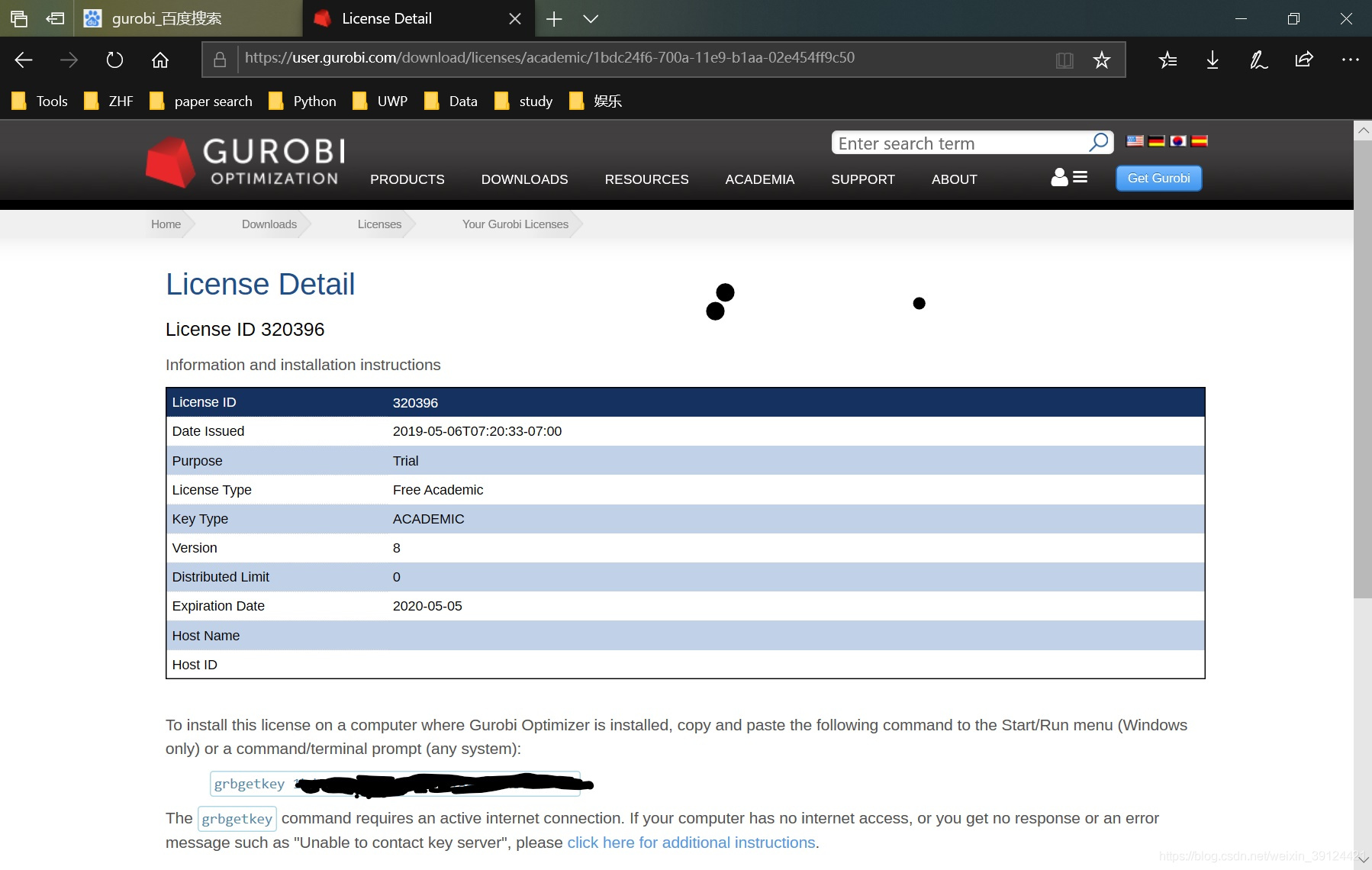This screenshot has width=1372, height=870.
Task: Add page to favorites star icon
Action: point(1101,60)
